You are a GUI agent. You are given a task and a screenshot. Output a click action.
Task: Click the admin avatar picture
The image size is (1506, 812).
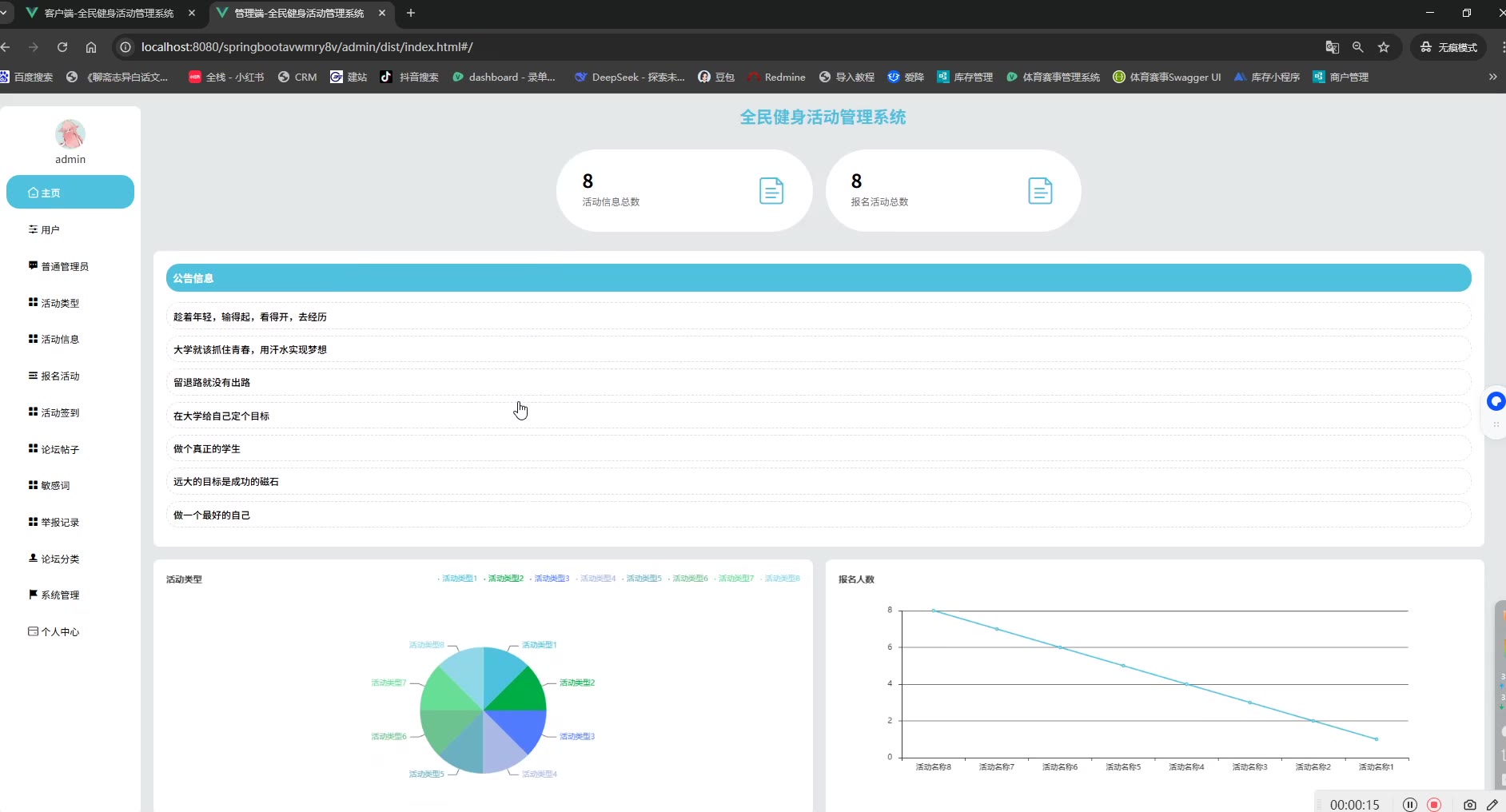70,134
